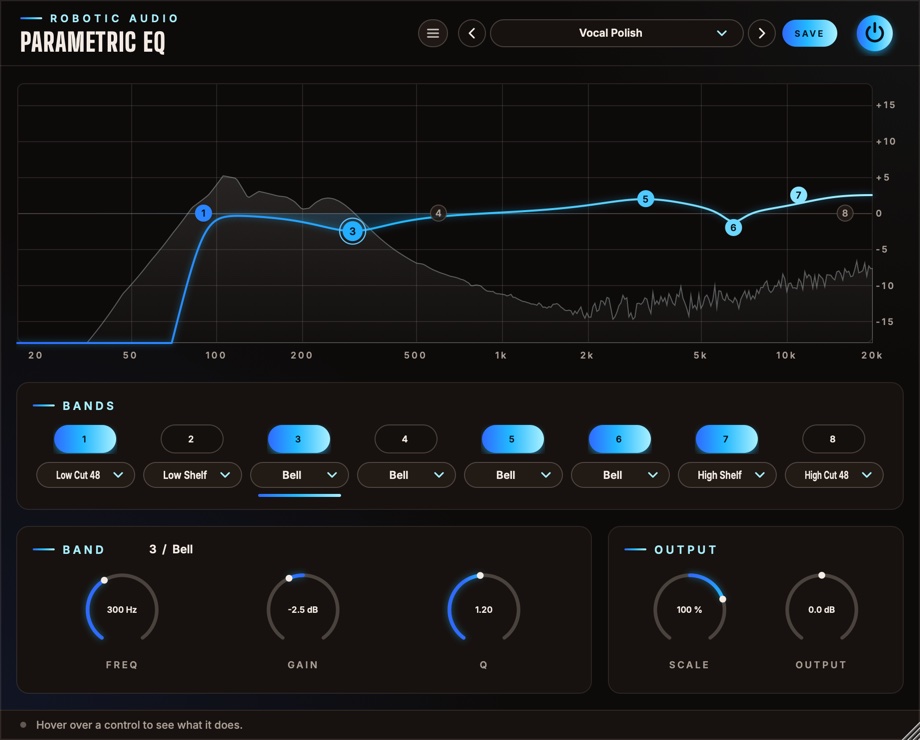Image resolution: width=920 pixels, height=740 pixels.
Task: Open the Low Cut 48 filter type dropdown
Action: [86, 475]
